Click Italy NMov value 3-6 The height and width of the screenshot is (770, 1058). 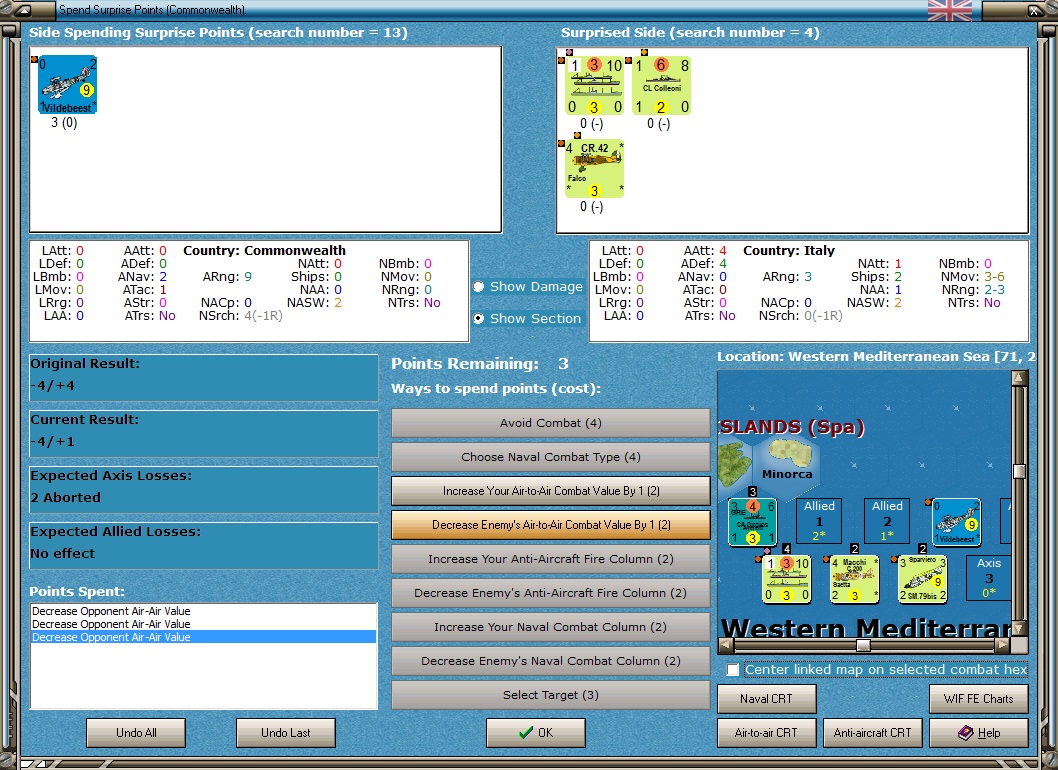(x=994, y=277)
